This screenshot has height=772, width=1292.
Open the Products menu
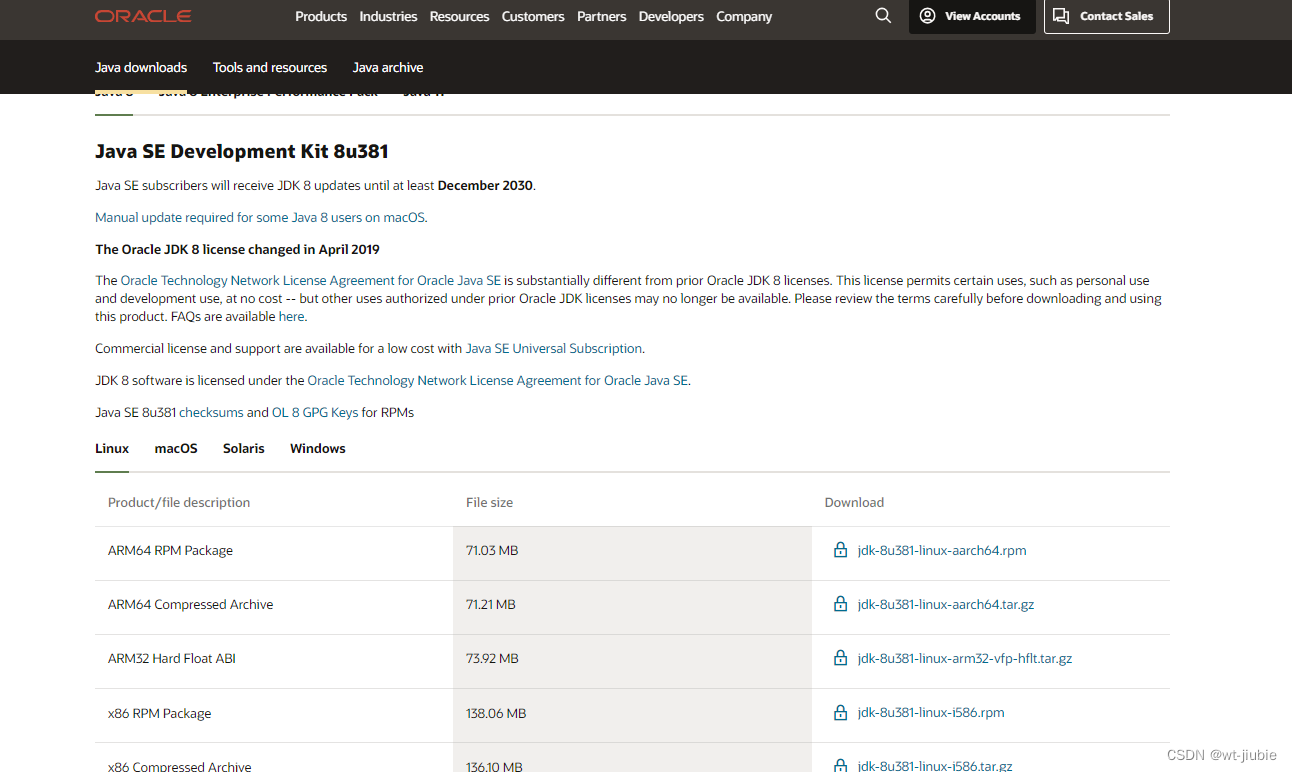pos(321,16)
